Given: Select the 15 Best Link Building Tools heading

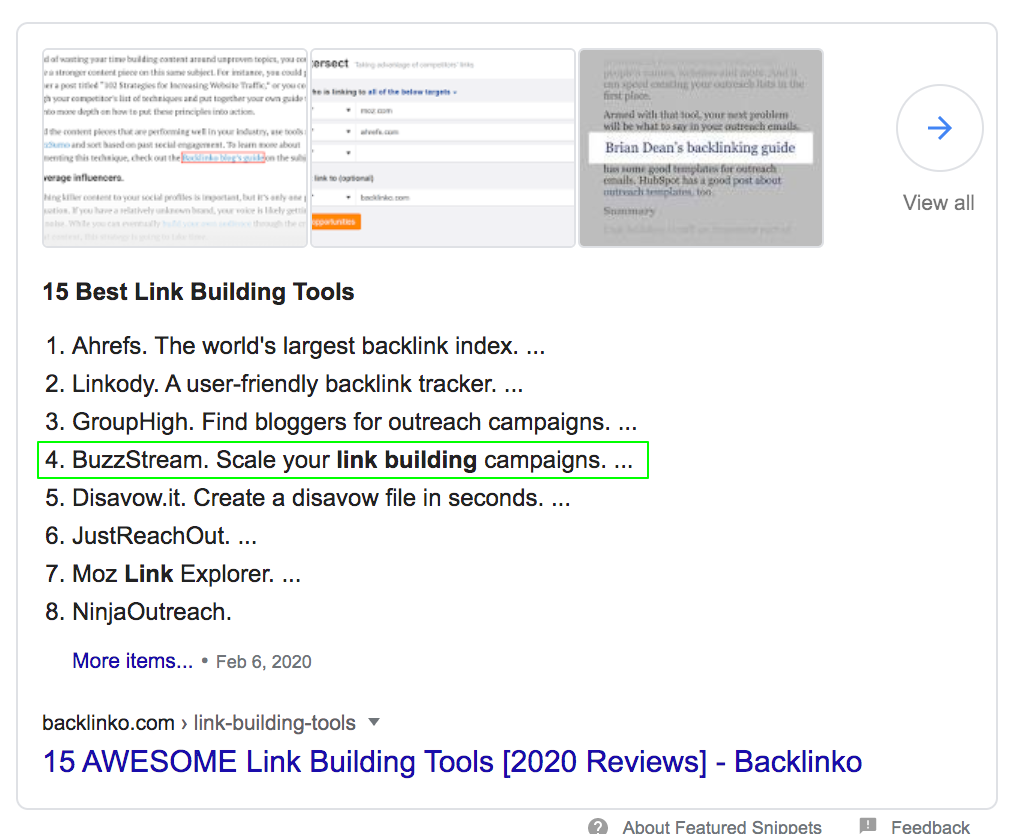Looking at the screenshot, I should tap(199, 292).
